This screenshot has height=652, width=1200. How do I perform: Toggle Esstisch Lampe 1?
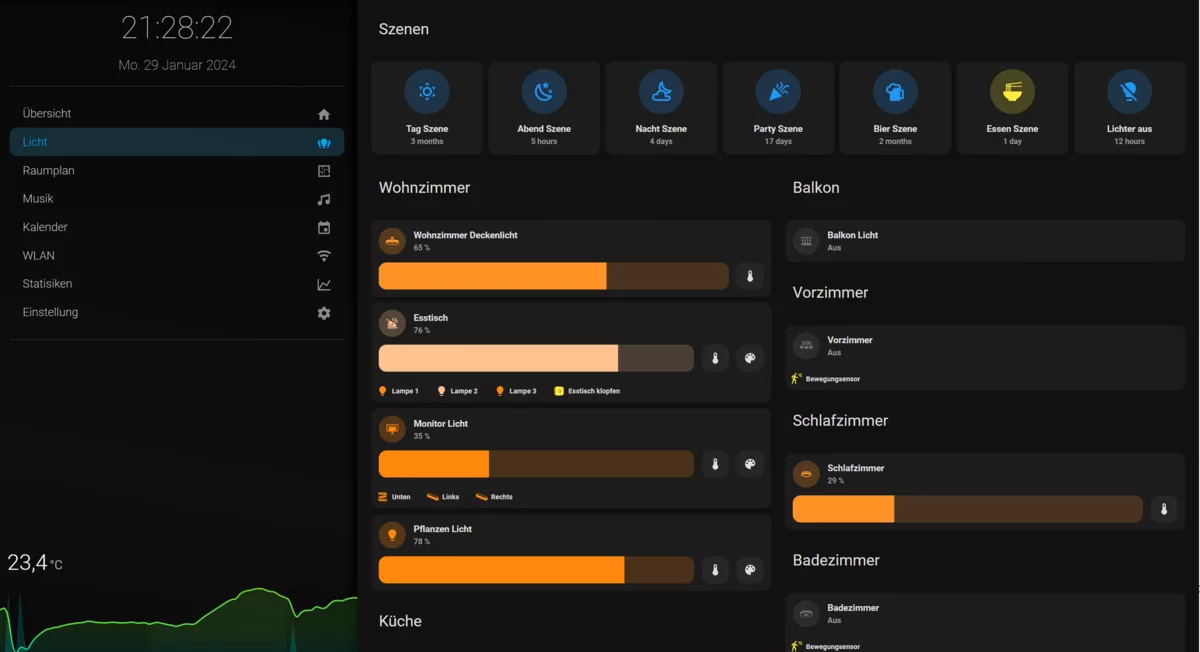coord(399,391)
